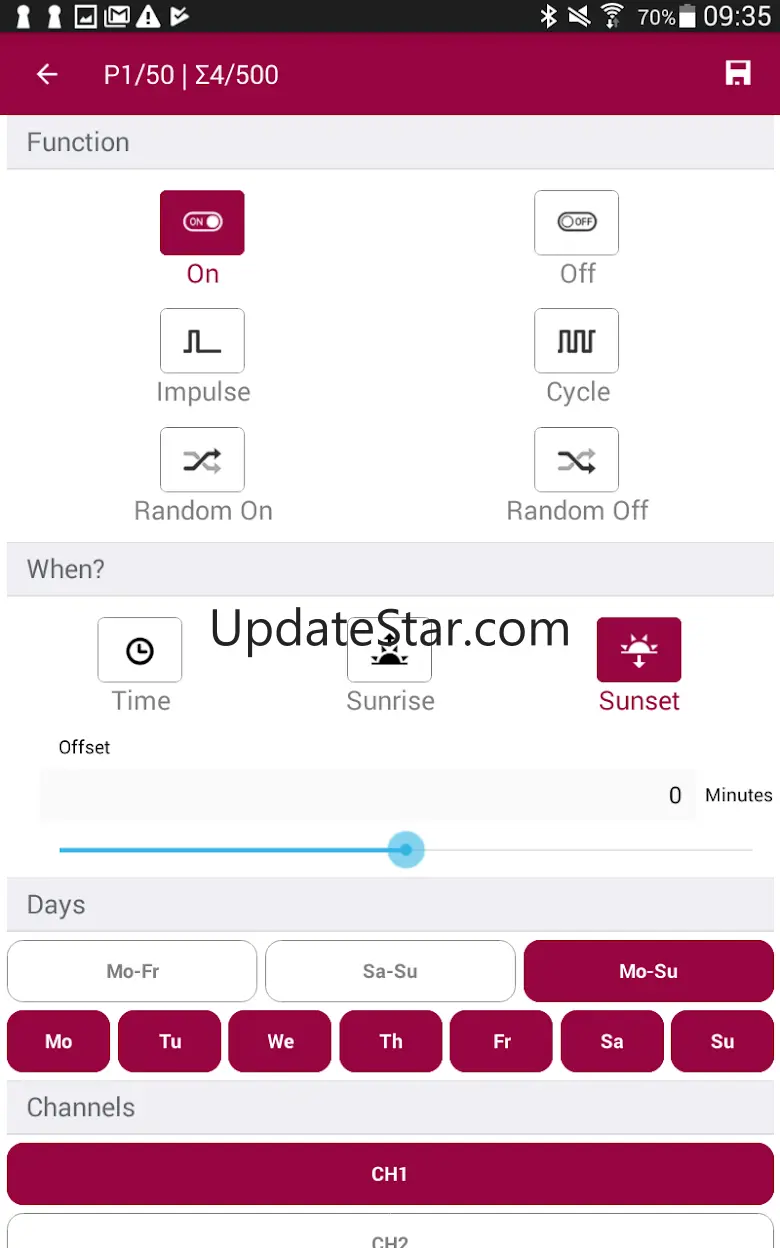Pick the Cycle function icon
This screenshot has height=1248, width=780.
577,341
